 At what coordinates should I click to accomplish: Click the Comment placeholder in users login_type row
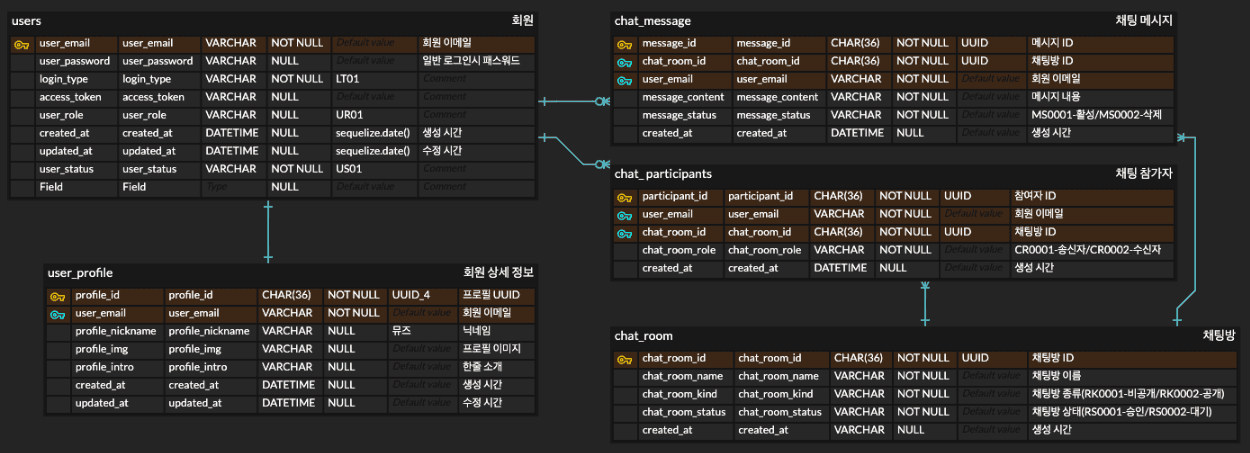(x=445, y=79)
